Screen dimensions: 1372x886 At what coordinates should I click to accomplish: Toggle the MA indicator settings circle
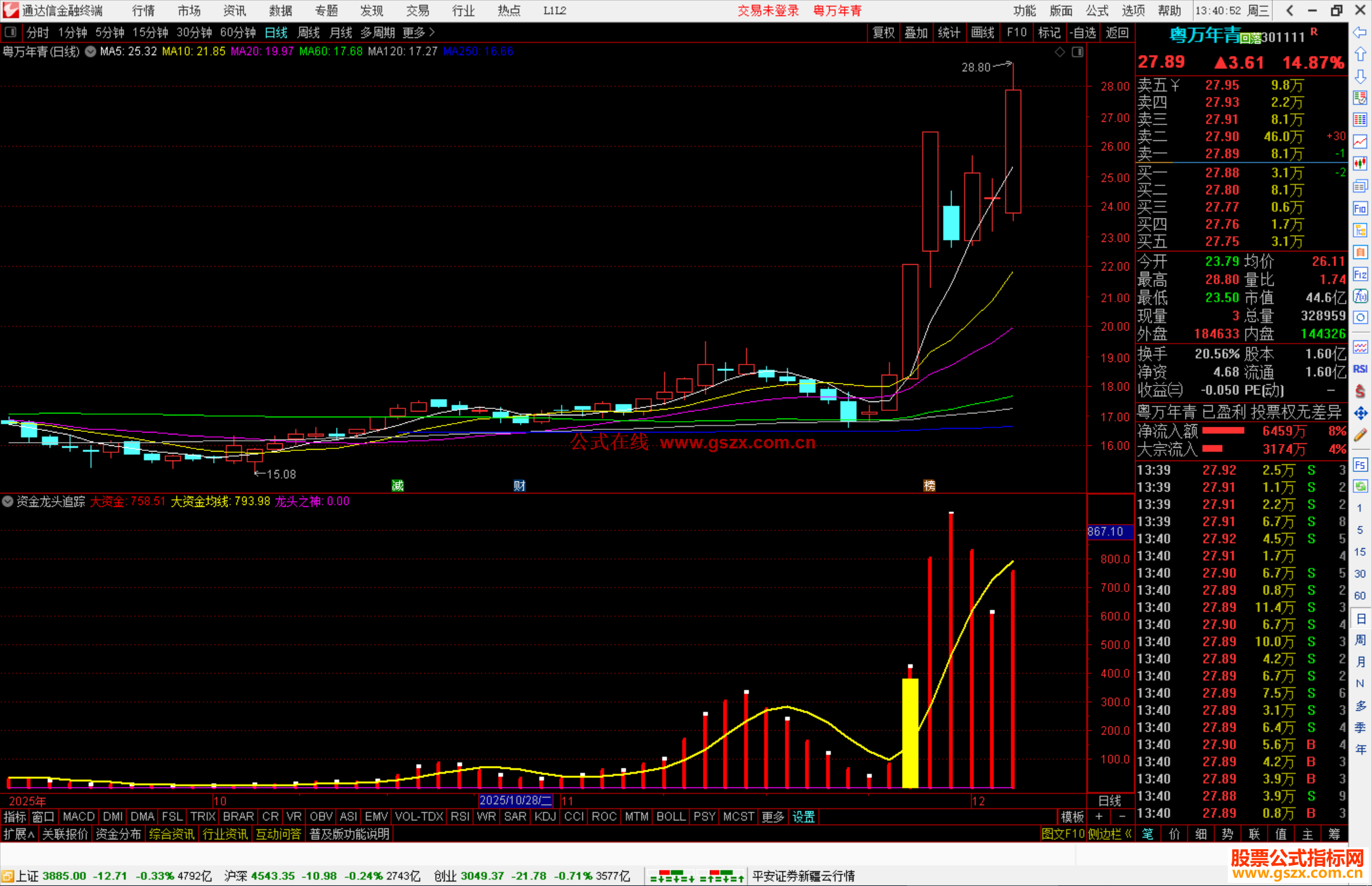[91, 51]
